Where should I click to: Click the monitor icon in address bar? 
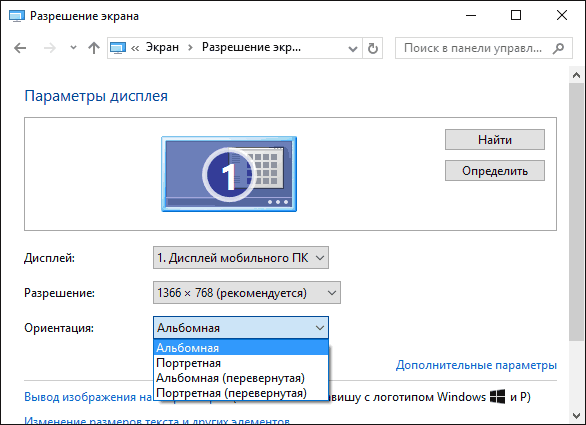[118, 48]
